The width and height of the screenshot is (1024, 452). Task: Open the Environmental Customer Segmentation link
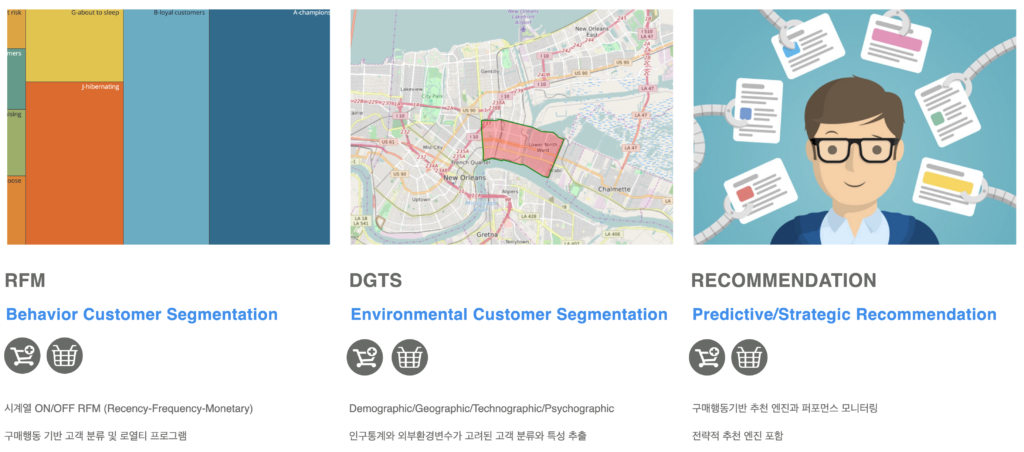click(508, 314)
